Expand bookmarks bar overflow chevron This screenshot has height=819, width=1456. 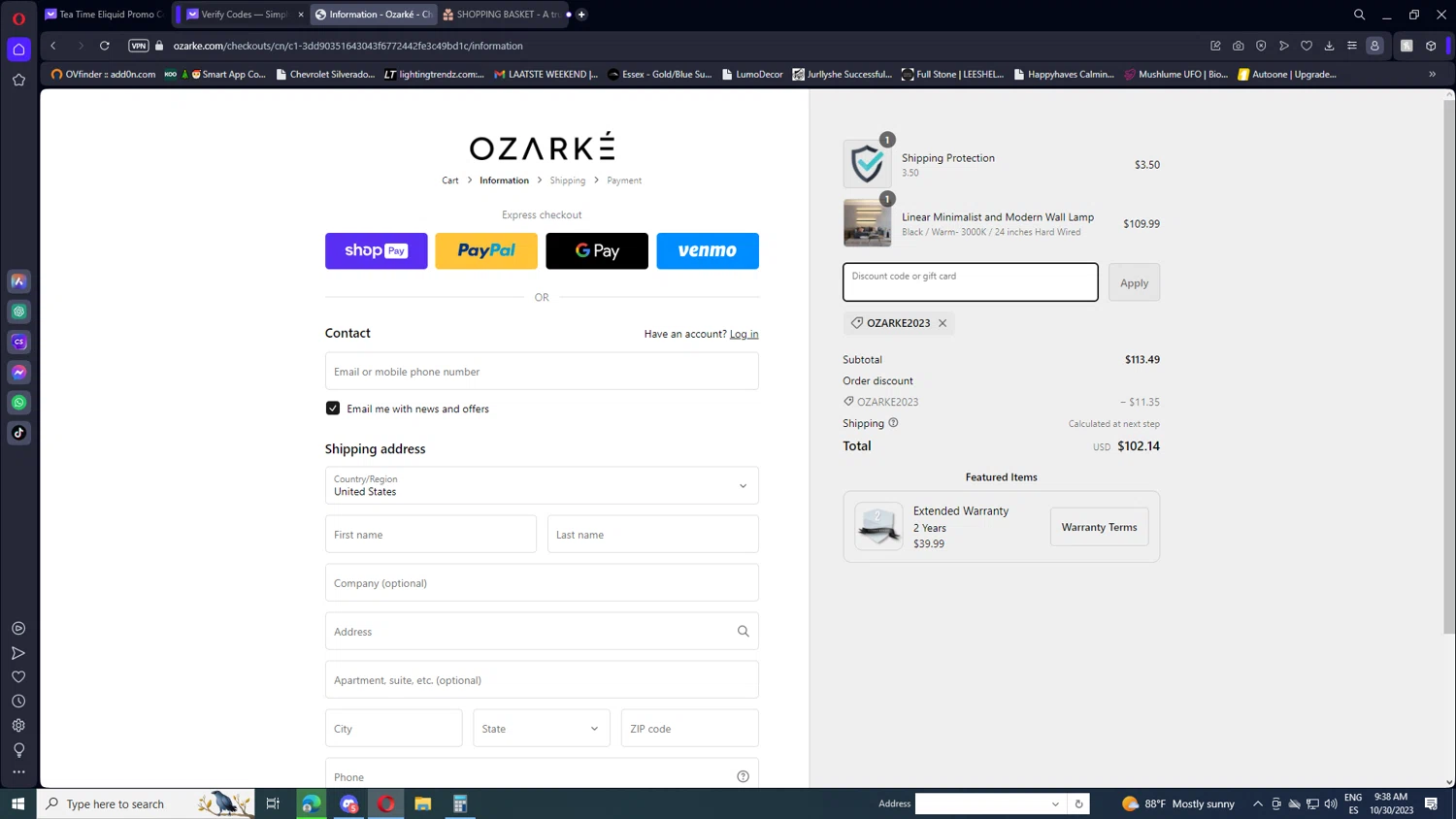tap(1433, 74)
